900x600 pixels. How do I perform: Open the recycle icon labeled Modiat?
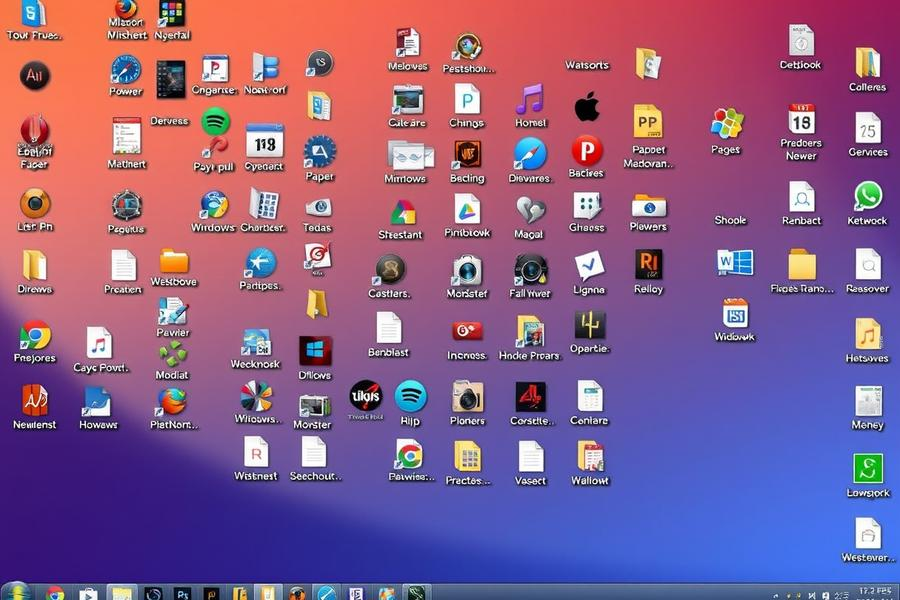(x=173, y=354)
